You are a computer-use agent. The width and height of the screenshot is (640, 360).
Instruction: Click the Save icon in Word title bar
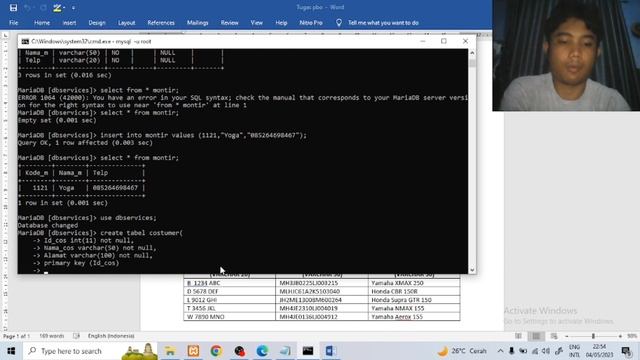[13, 7]
